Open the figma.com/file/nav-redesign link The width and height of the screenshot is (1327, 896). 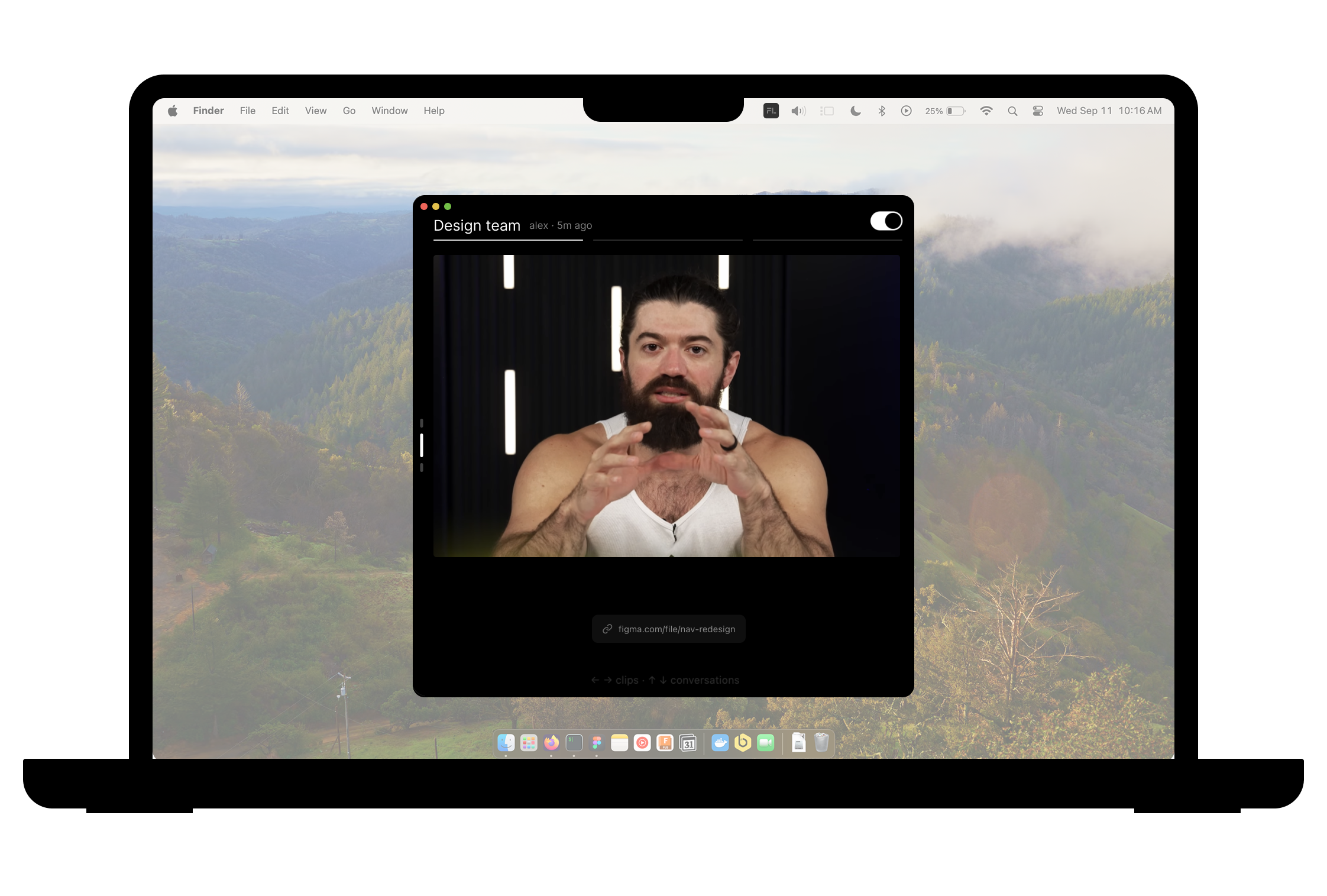click(668, 629)
